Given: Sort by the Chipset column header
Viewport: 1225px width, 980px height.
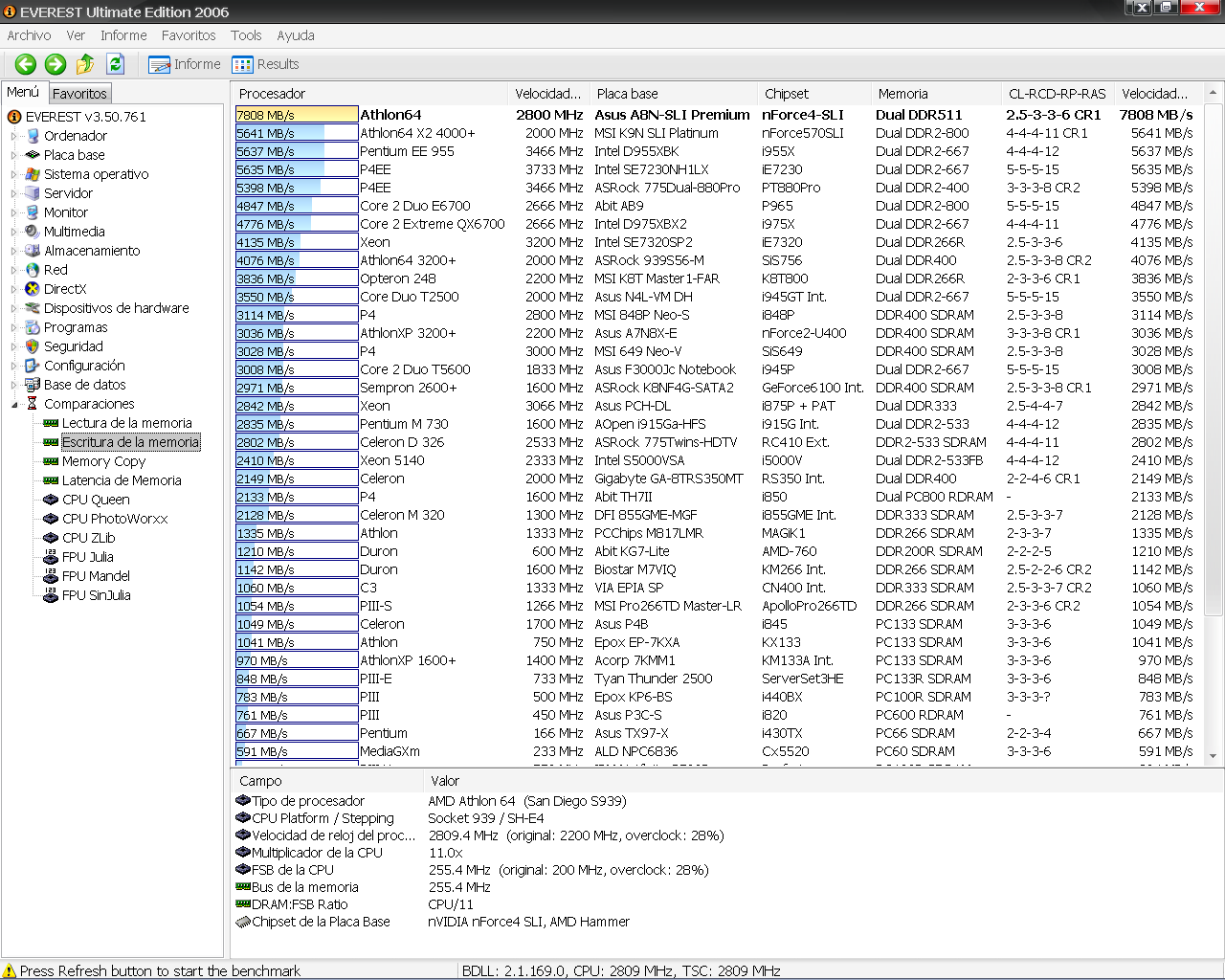Looking at the screenshot, I should pos(813,94).
